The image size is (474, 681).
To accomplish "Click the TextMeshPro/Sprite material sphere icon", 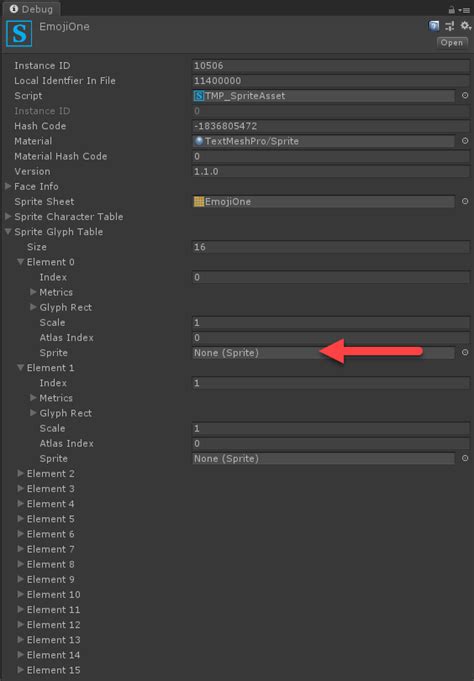I will (x=199, y=141).
